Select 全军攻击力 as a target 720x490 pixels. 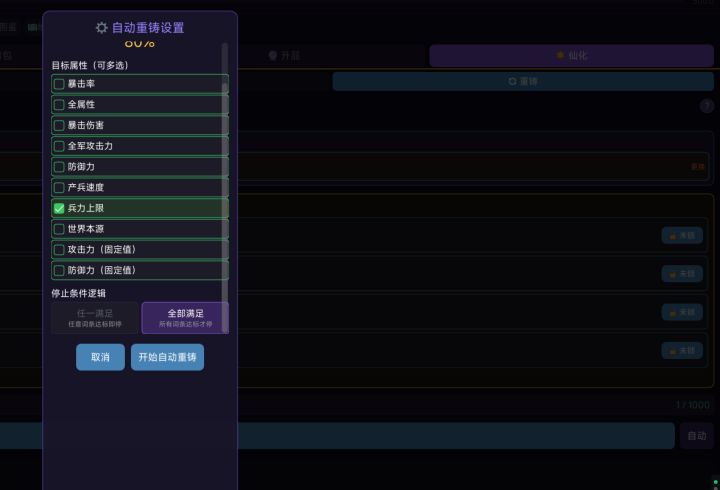click(59, 146)
